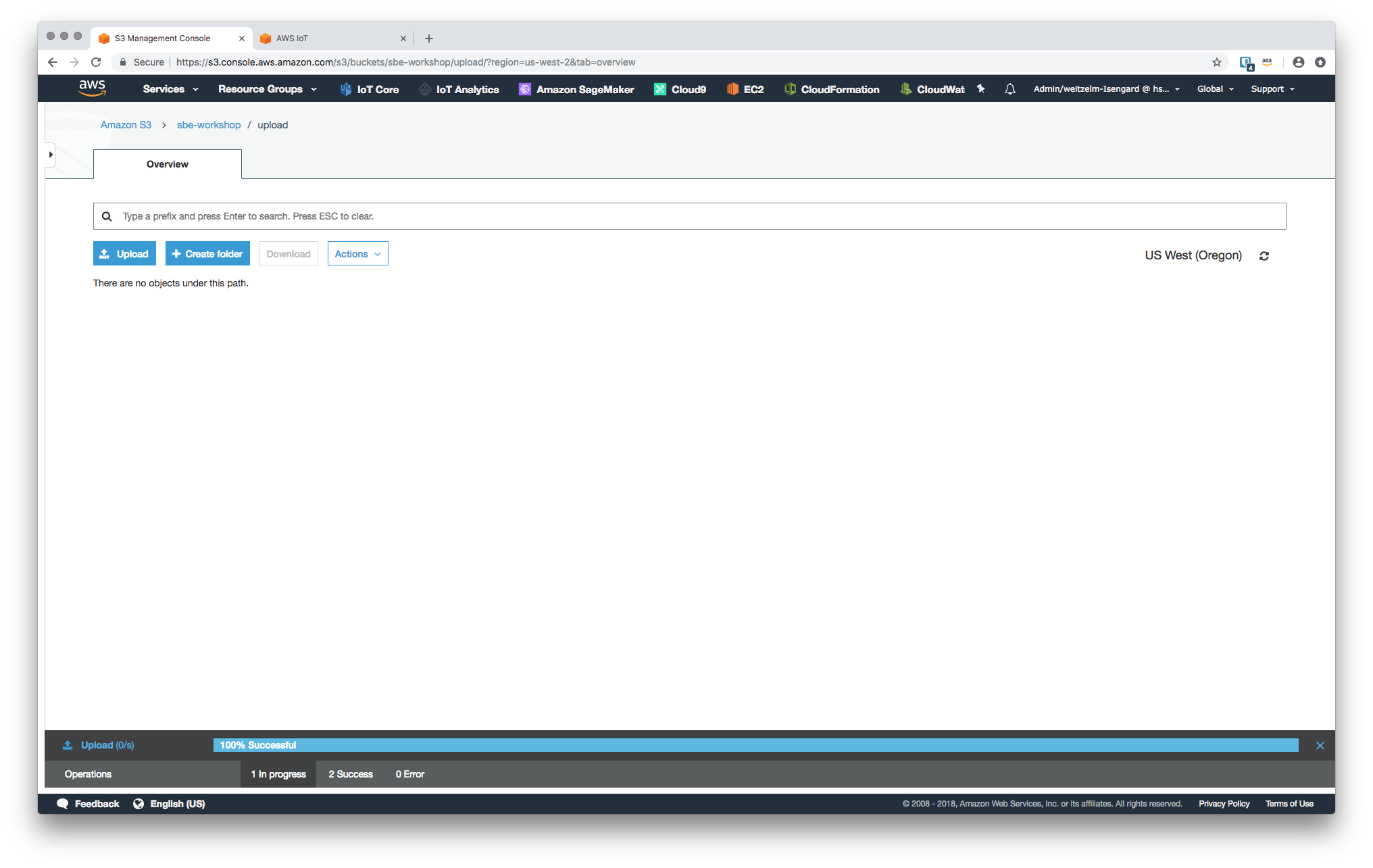Click the Upload button

124,254
